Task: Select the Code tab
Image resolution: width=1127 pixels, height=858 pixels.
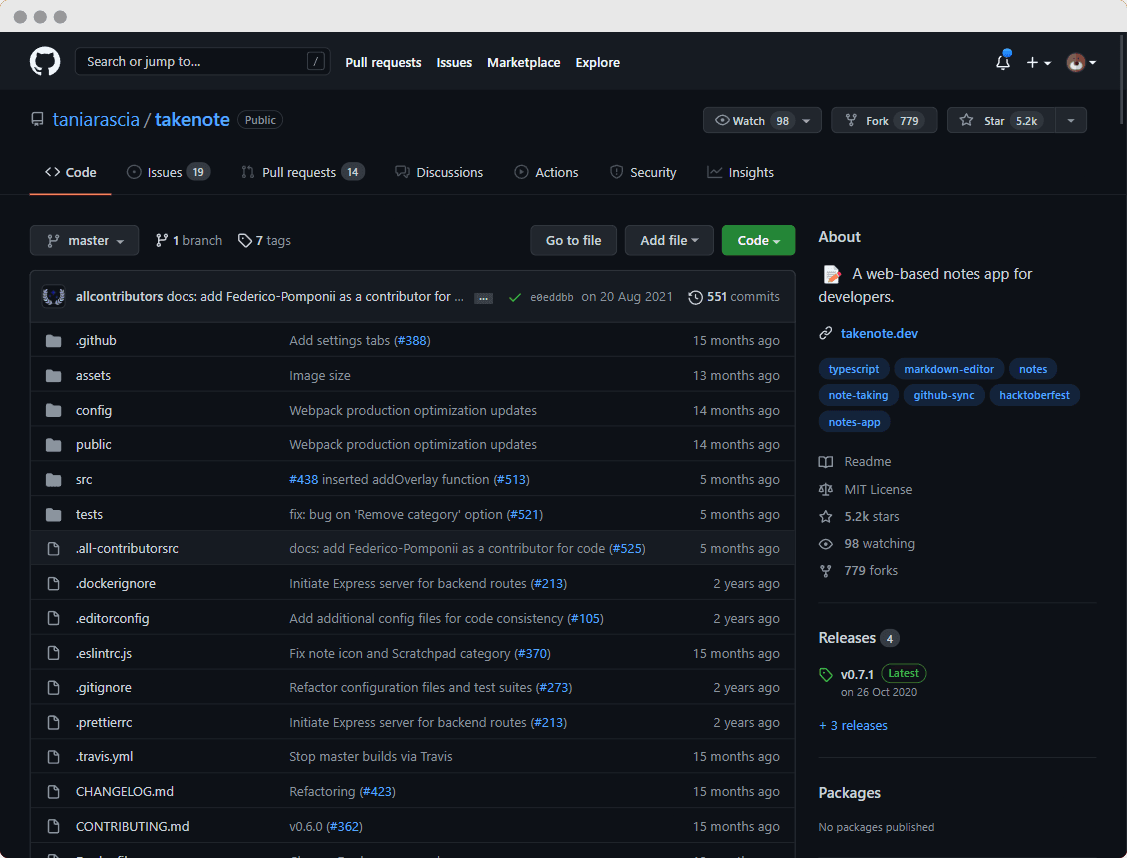Action: click(x=70, y=172)
